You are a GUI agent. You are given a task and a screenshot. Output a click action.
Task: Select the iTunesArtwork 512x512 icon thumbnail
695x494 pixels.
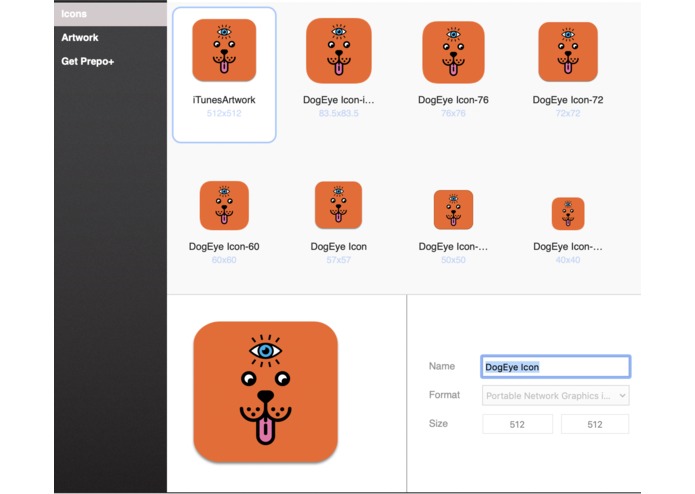(x=224, y=50)
